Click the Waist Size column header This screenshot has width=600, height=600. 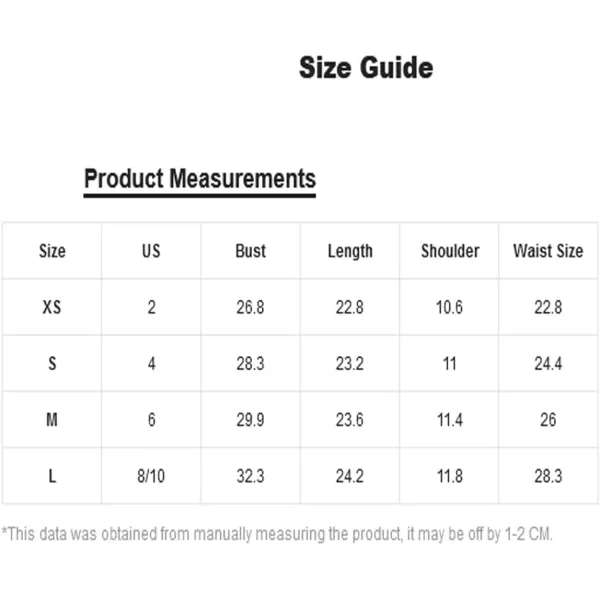click(548, 251)
